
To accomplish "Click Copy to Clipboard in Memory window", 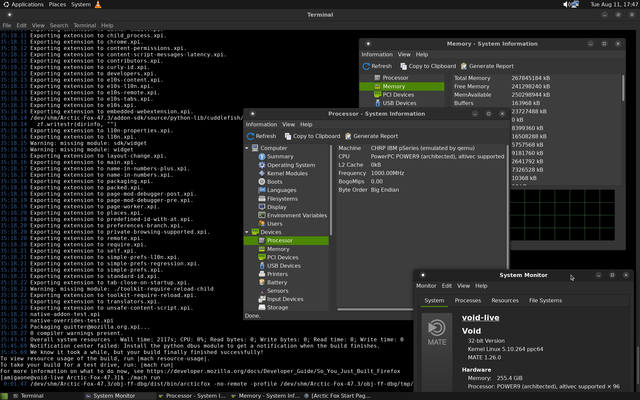I will [428, 66].
